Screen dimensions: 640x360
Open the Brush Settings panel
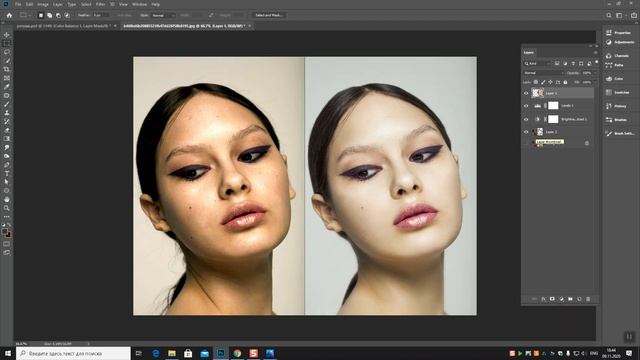619,133
